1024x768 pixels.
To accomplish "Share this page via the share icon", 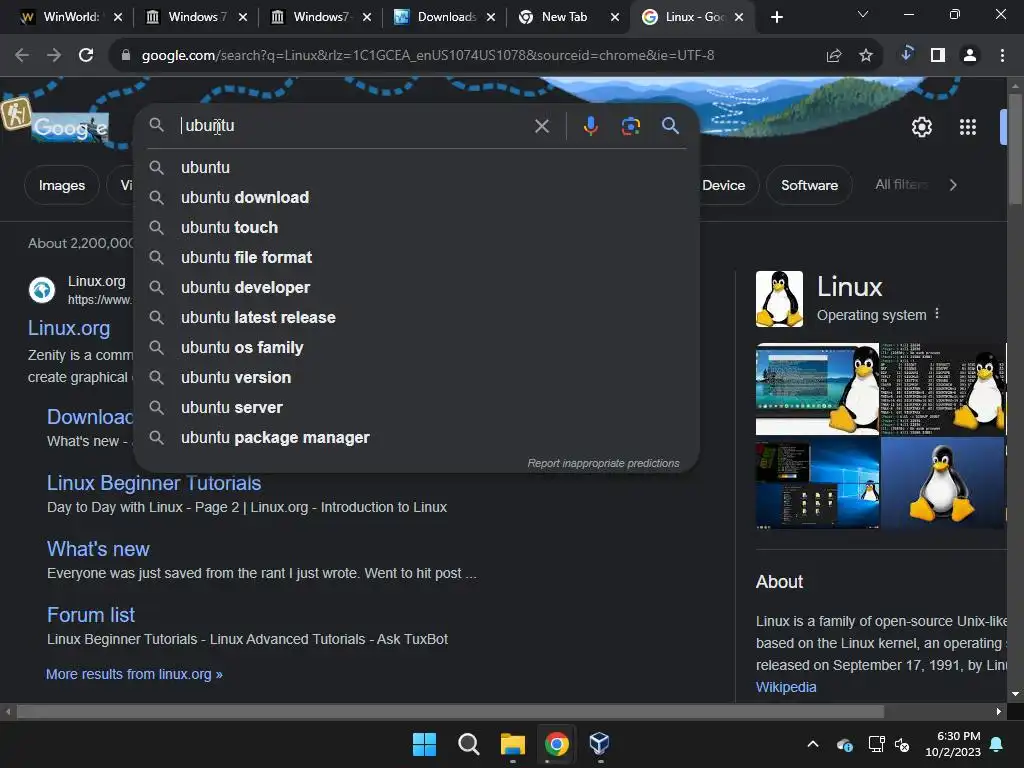I will point(833,56).
